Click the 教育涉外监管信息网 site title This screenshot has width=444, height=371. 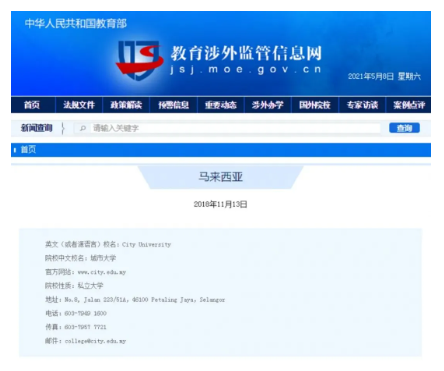pyautogui.click(x=246, y=53)
